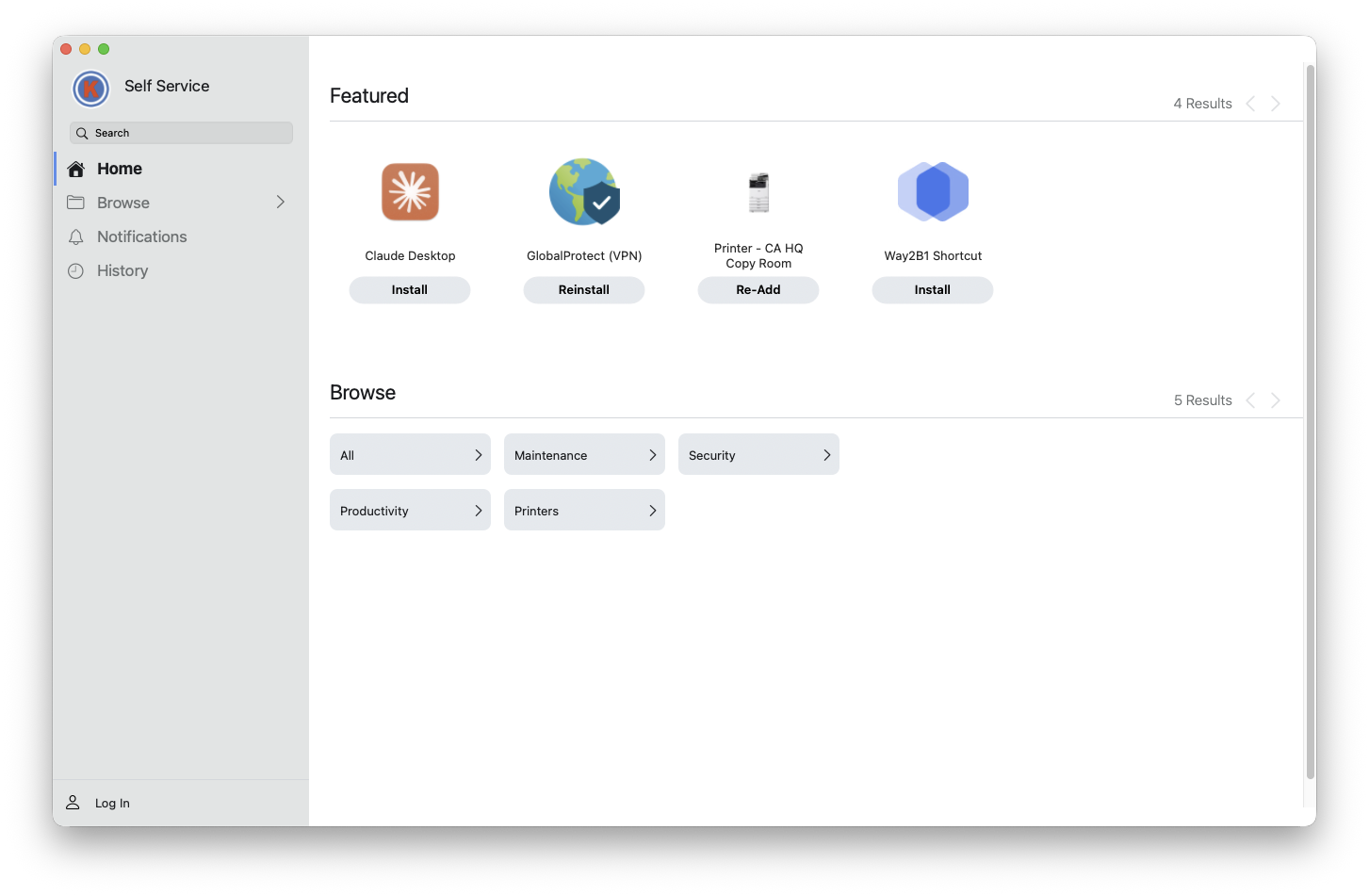Open the GlobalProtect VPN globe icon
The height and width of the screenshot is (896, 1369).
pyautogui.click(x=584, y=192)
